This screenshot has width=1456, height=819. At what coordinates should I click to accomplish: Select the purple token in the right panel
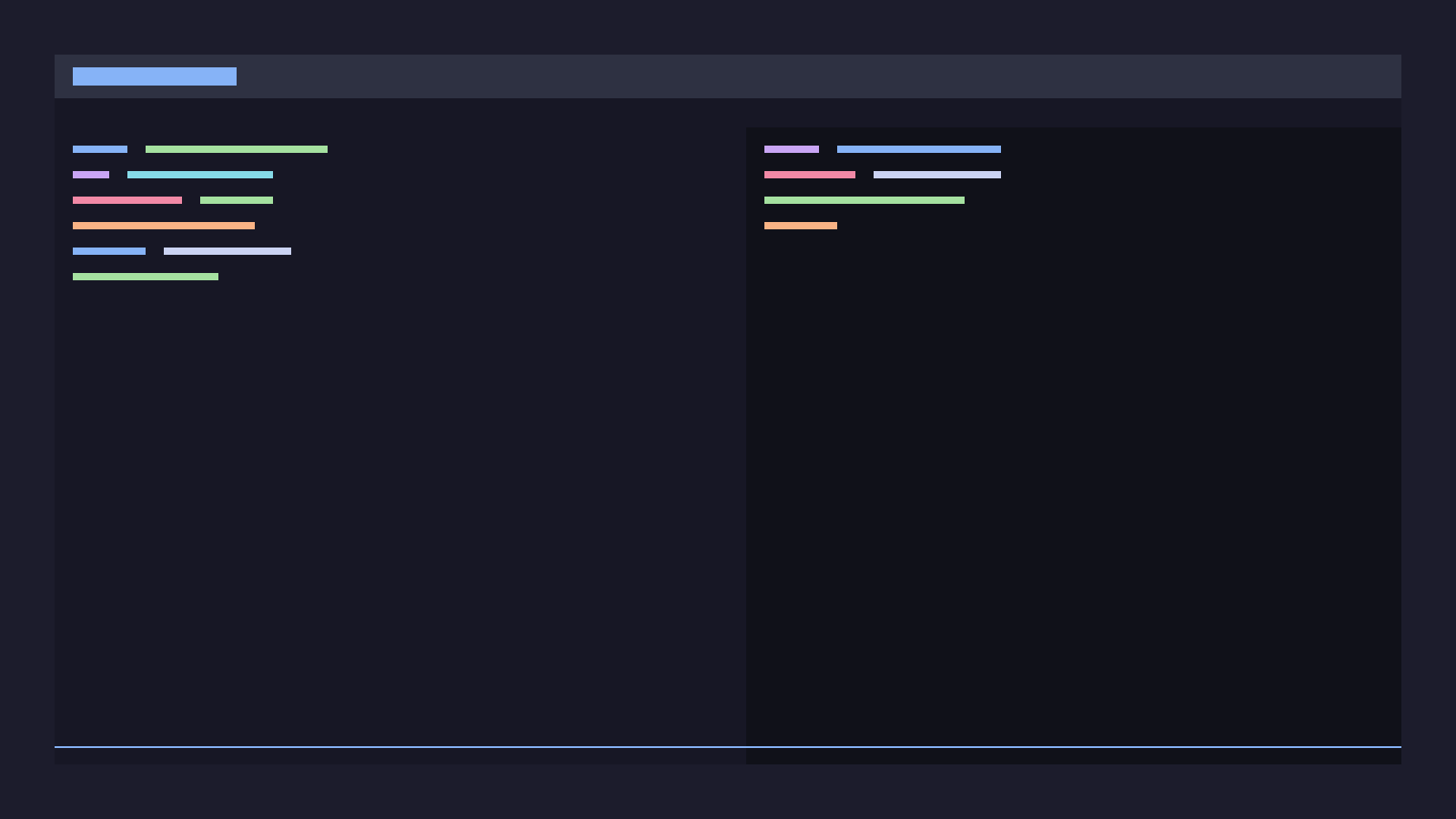pos(792,149)
